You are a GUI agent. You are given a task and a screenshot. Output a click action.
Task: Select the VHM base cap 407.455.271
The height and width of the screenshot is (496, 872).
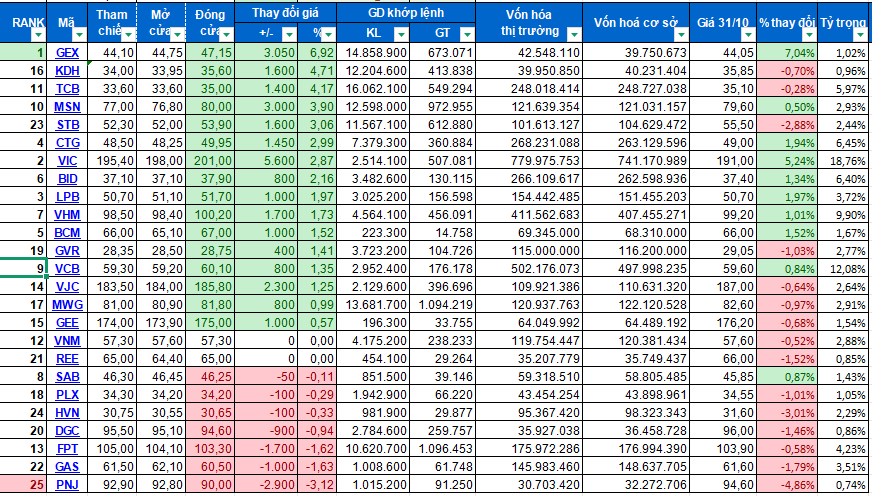(x=636, y=215)
